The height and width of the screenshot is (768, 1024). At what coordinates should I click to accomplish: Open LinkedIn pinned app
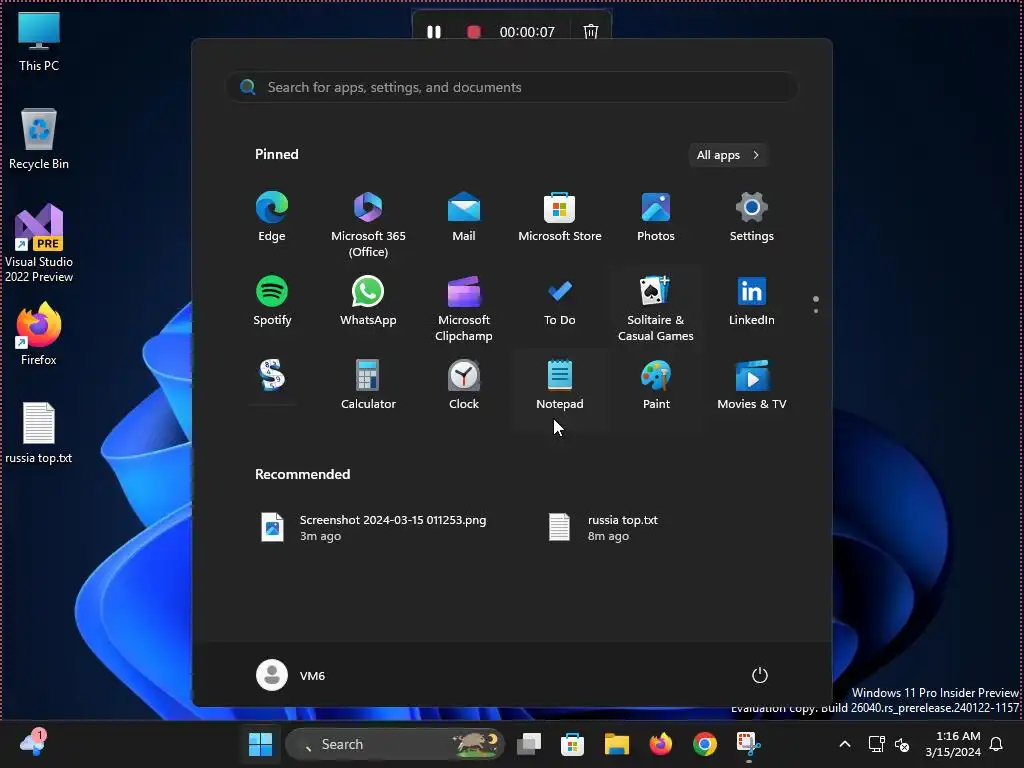752,301
